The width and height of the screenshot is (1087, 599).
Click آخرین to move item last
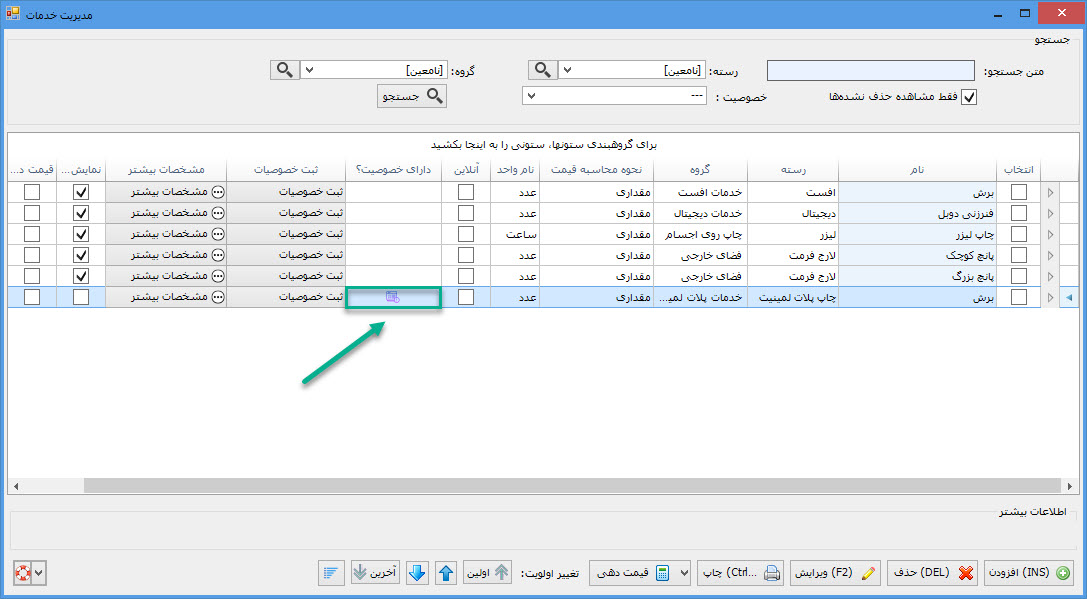[375, 573]
